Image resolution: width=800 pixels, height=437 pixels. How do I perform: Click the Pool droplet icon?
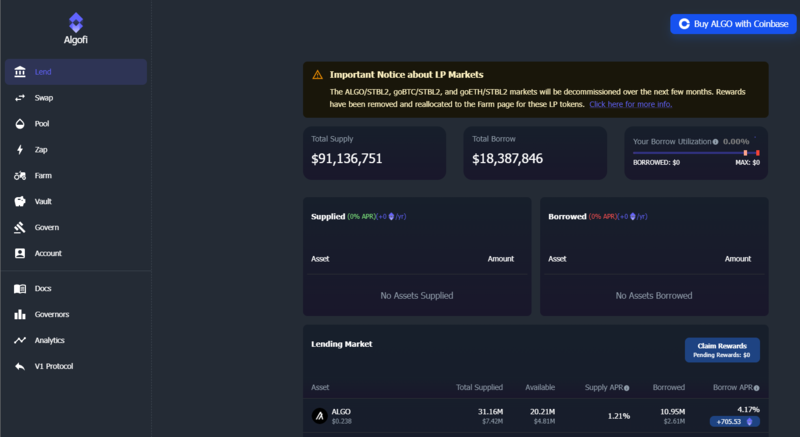[x=20, y=124]
